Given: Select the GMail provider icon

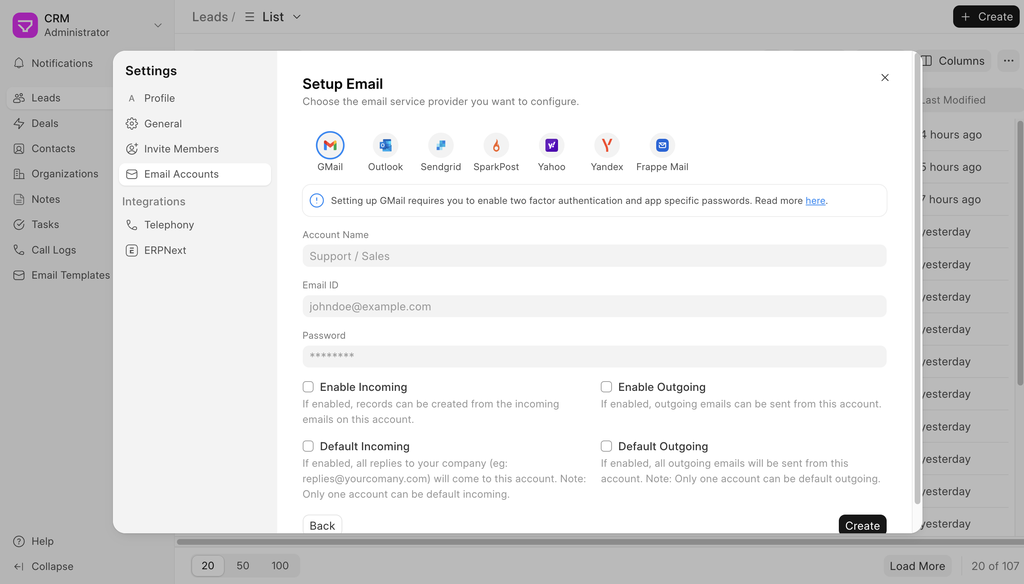Looking at the screenshot, I should (x=330, y=146).
